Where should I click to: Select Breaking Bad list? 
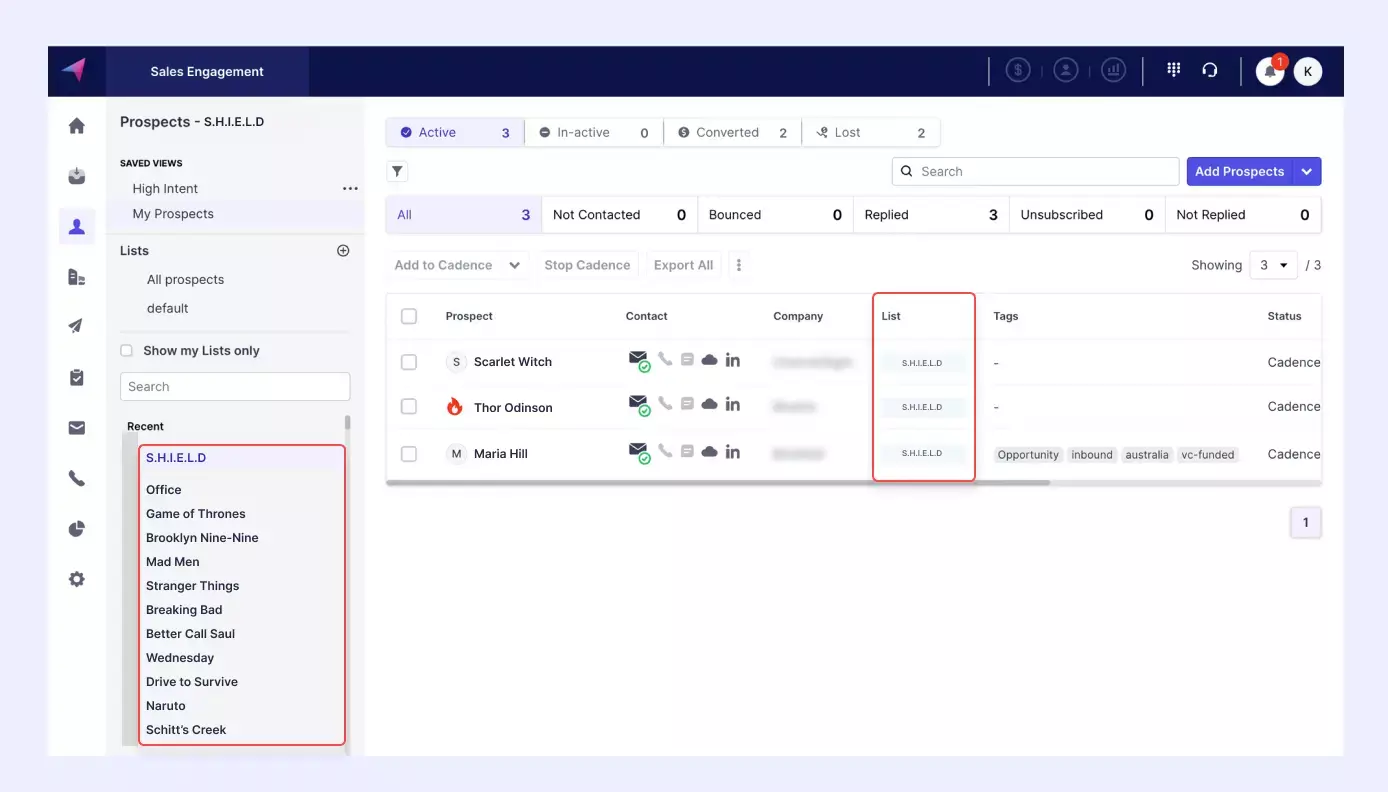click(184, 610)
